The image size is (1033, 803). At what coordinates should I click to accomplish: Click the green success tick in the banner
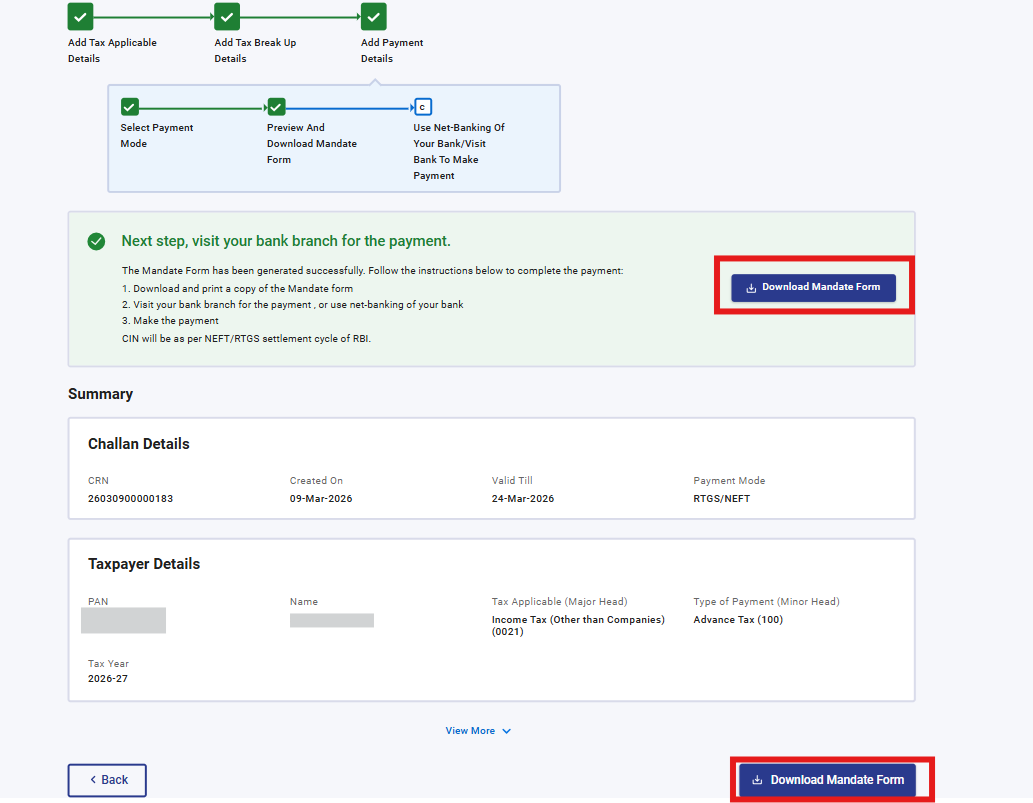point(96,241)
